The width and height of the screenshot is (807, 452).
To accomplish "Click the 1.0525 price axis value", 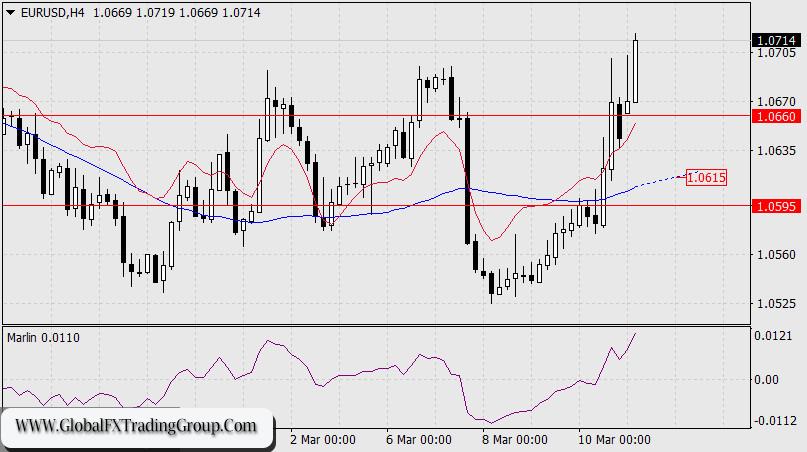I will point(777,303).
